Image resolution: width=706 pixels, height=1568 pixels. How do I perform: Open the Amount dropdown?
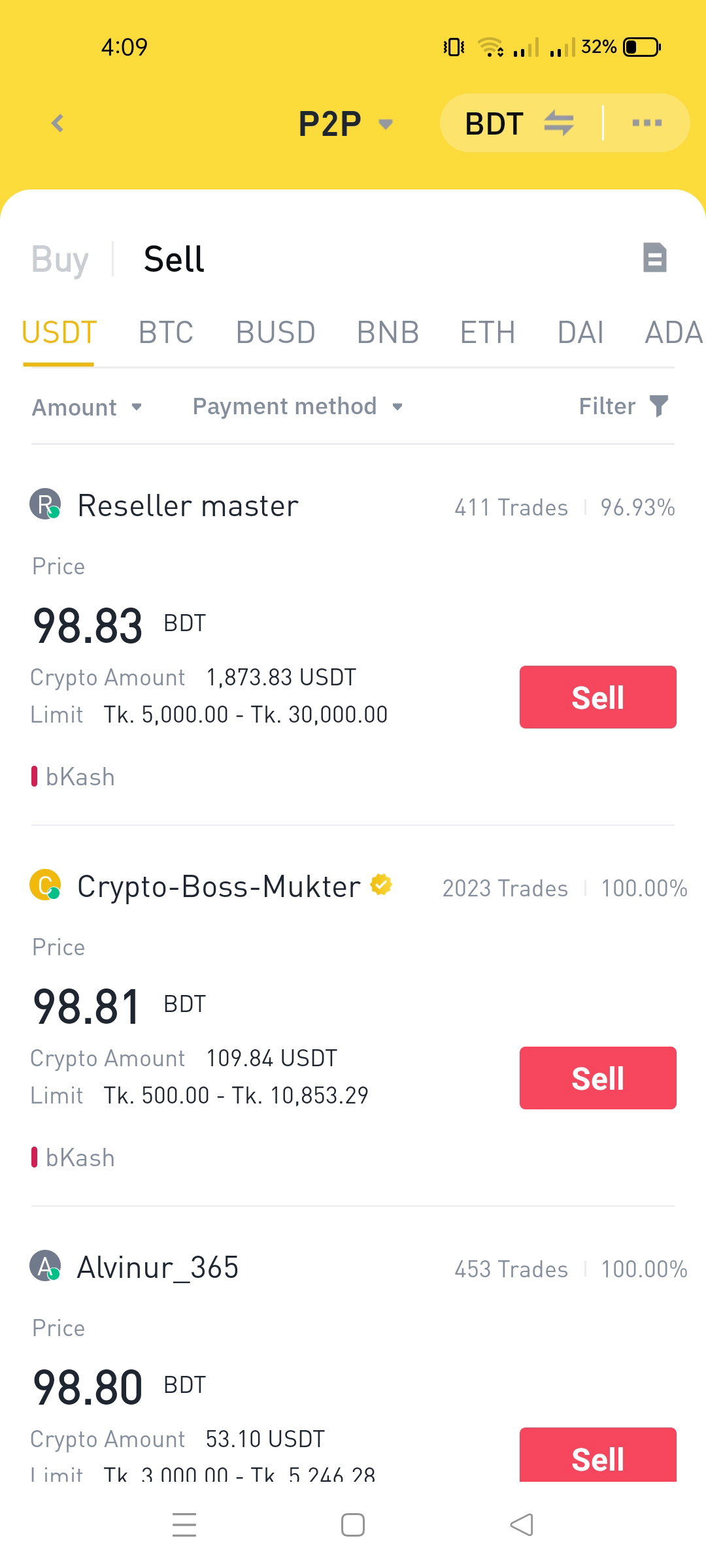[x=88, y=407]
